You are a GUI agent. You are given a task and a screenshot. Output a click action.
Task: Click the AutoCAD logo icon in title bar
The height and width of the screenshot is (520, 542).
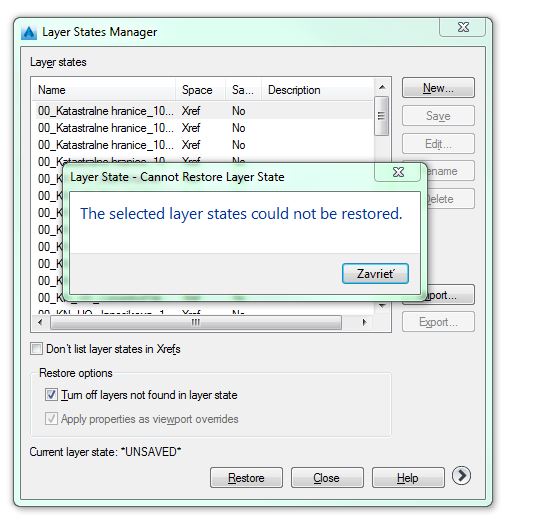29,32
